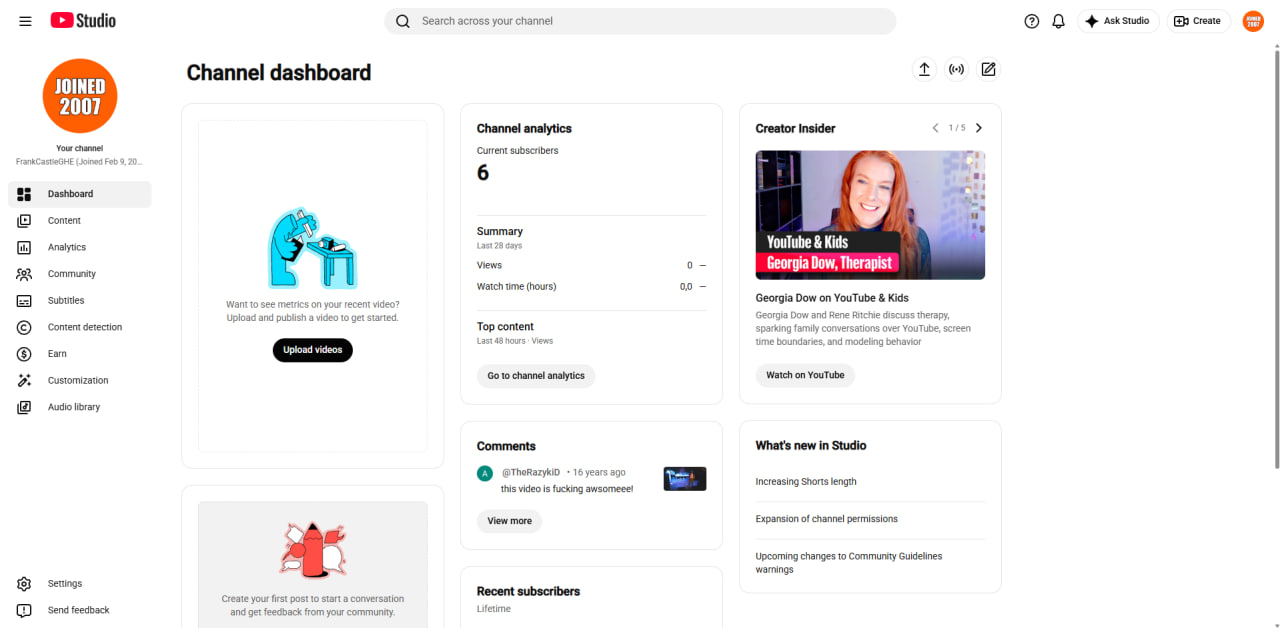Open the large channel profile picture

tap(80, 96)
